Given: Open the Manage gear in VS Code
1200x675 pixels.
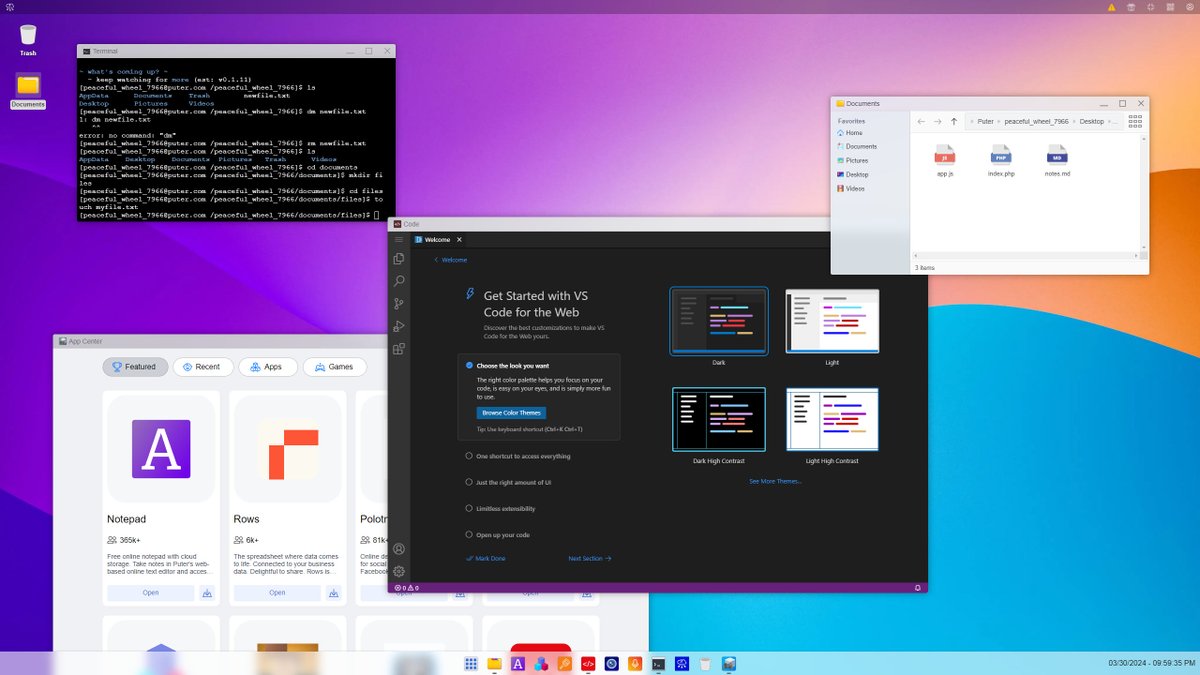Looking at the screenshot, I should [399, 571].
